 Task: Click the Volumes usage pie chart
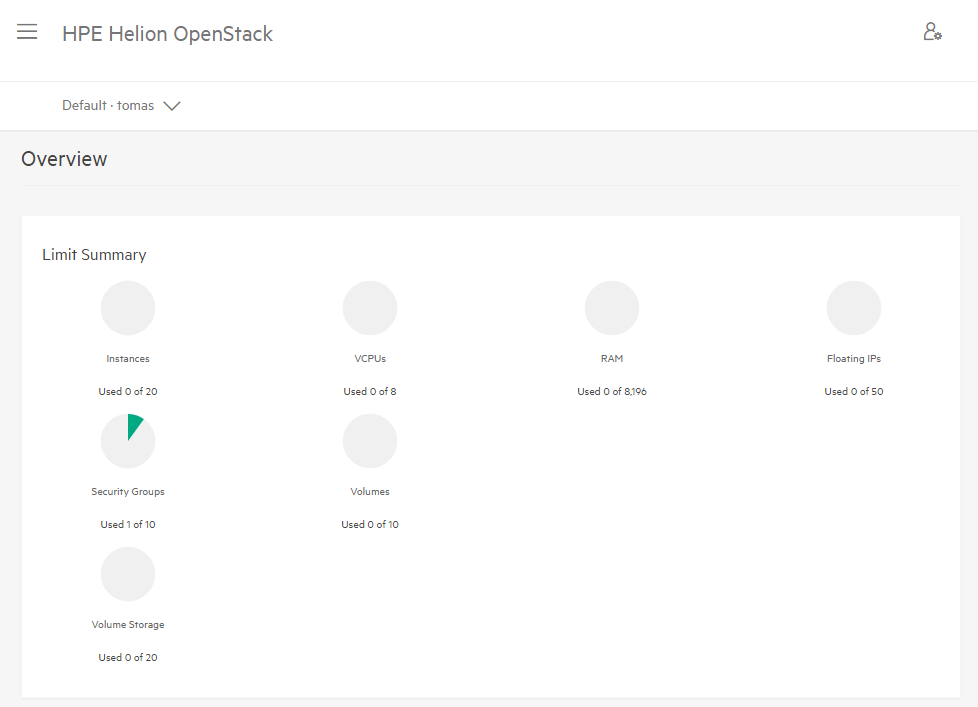point(370,441)
